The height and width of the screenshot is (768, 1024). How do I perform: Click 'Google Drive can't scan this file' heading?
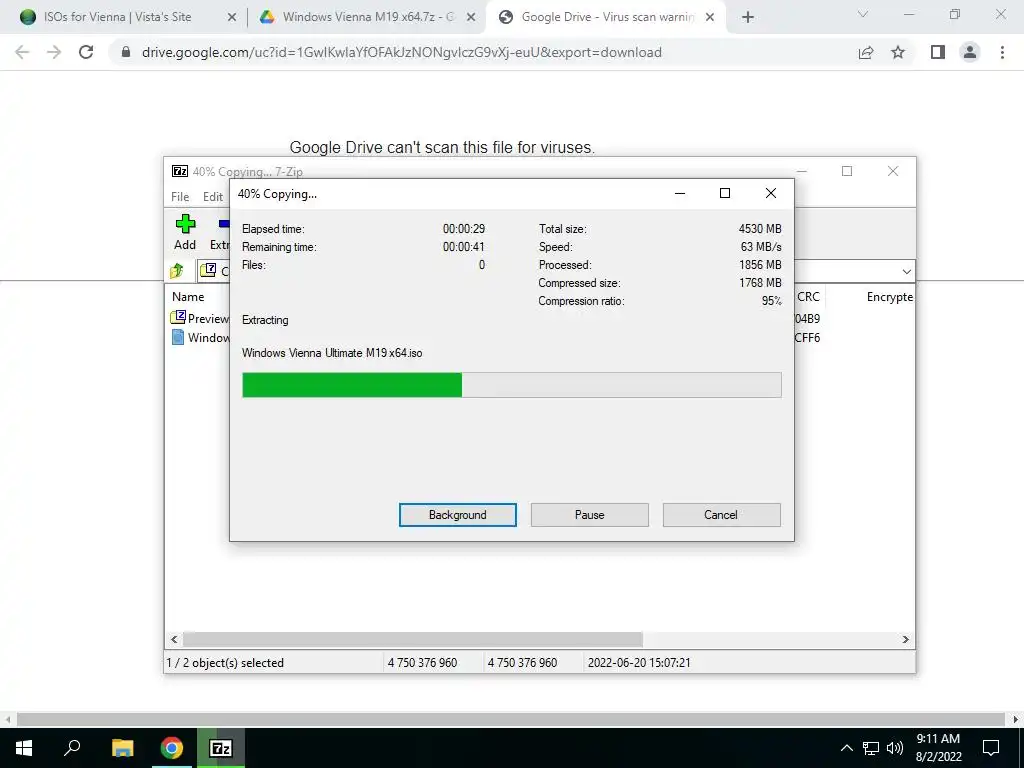tap(442, 147)
